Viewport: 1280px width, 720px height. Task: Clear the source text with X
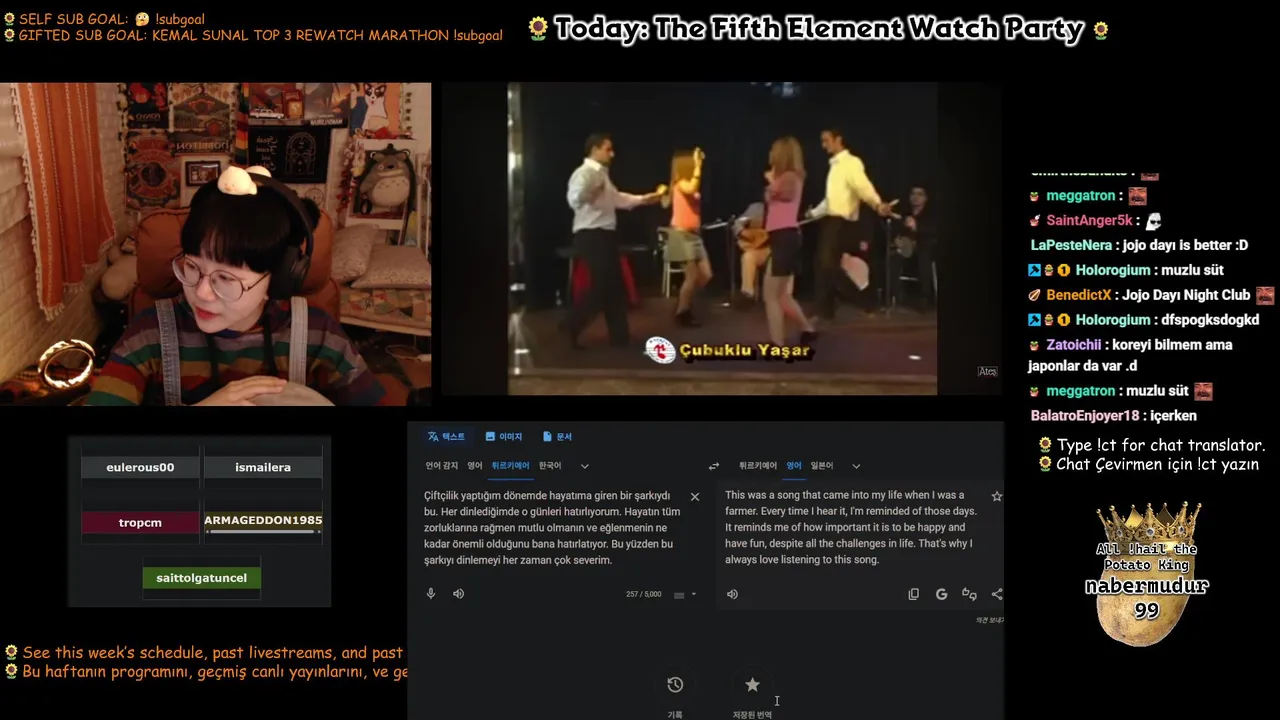click(695, 496)
